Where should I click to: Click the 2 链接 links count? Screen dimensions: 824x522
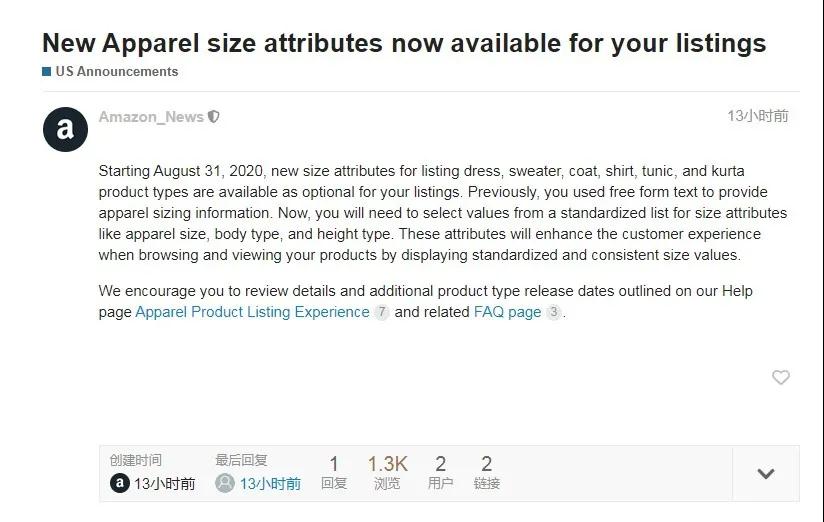pos(487,472)
